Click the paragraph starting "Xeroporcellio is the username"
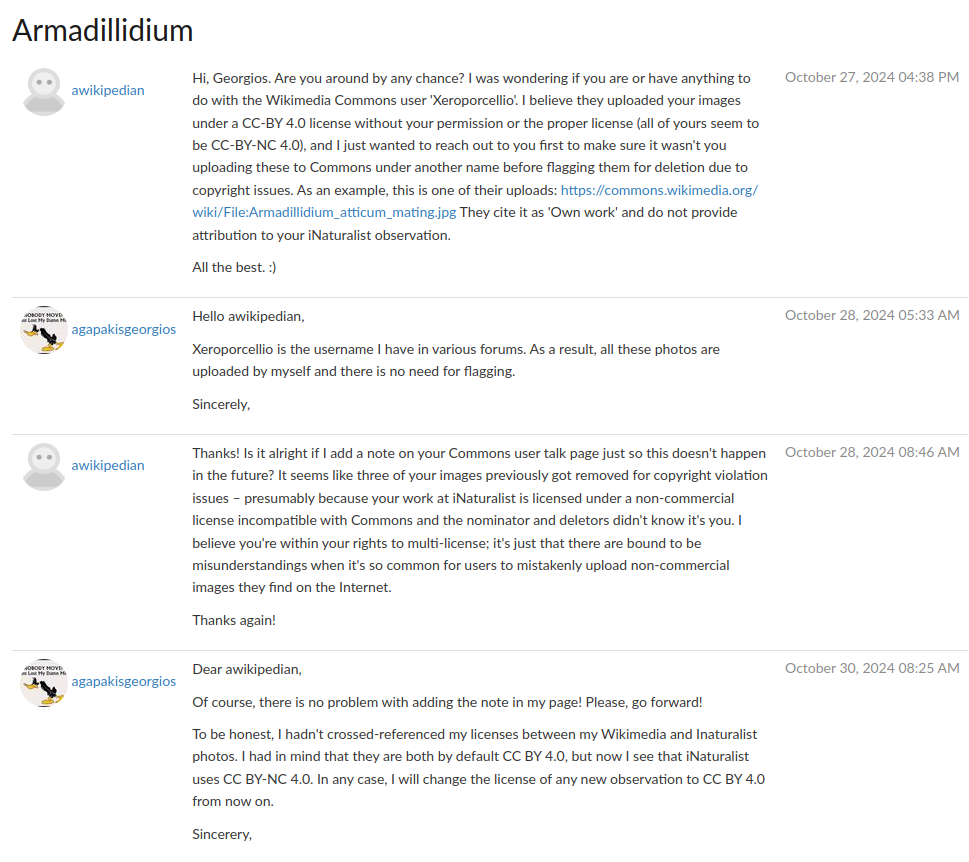 (x=456, y=360)
